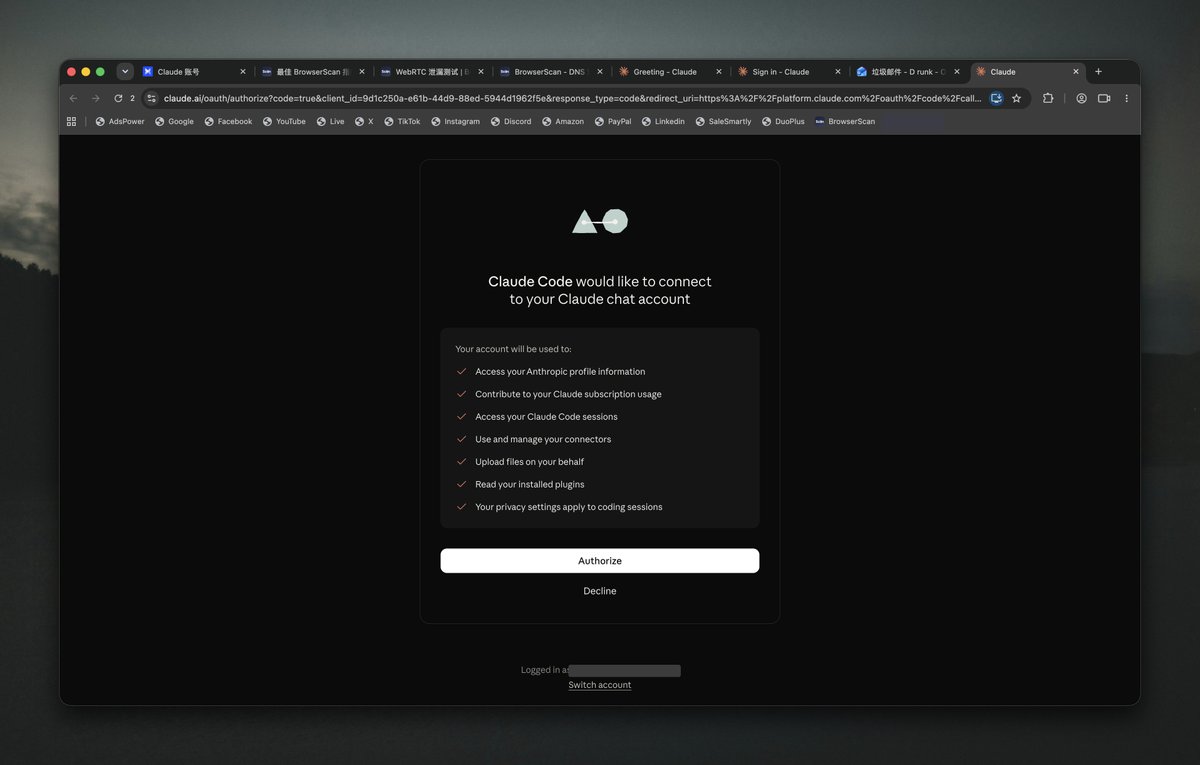Click the camera icon in the toolbar
This screenshot has width=1200, height=765.
(x=1104, y=98)
